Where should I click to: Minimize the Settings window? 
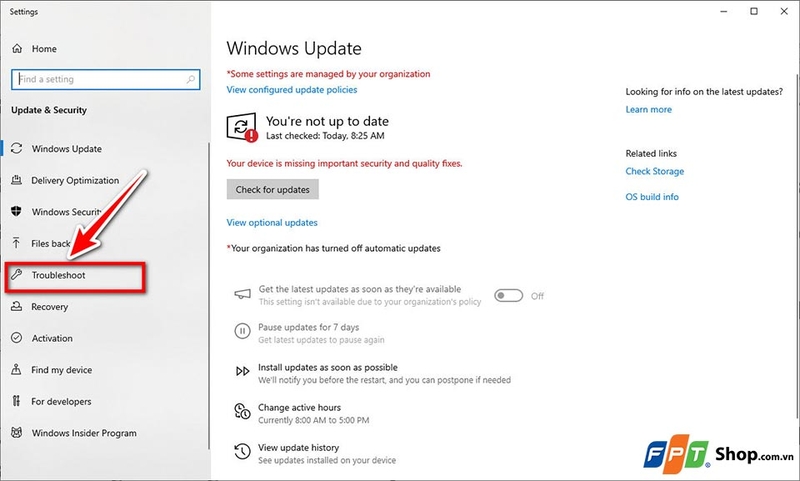click(723, 11)
